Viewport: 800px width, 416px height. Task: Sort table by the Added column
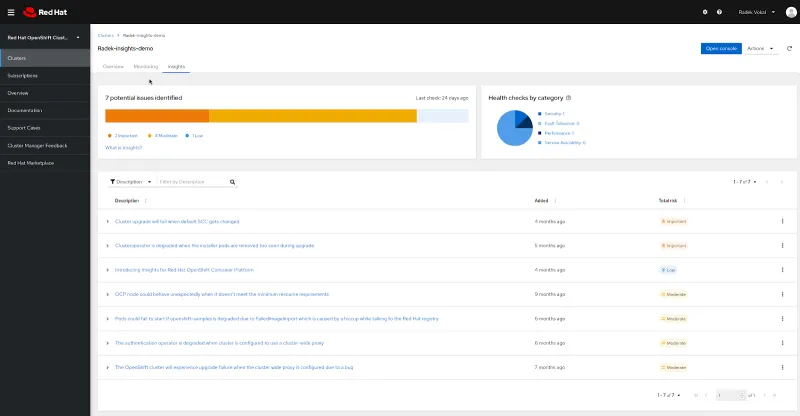(x=554, y=200)
